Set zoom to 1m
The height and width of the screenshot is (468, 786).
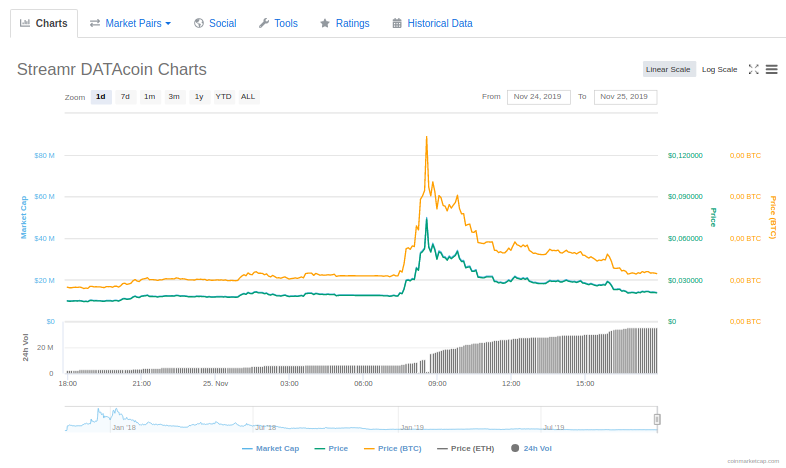(x=150, y=97)
